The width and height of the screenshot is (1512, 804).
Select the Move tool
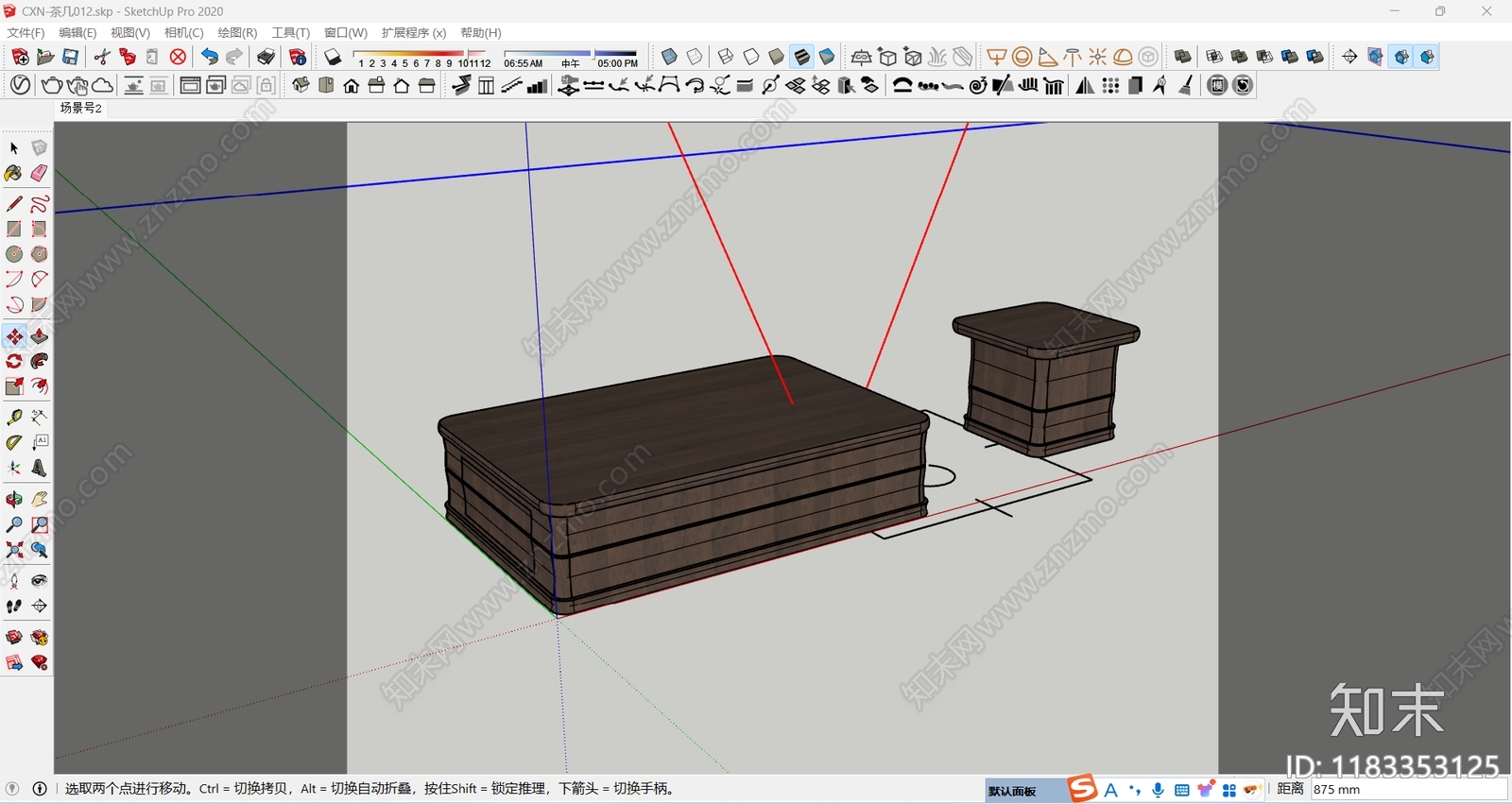click(14, 336)
